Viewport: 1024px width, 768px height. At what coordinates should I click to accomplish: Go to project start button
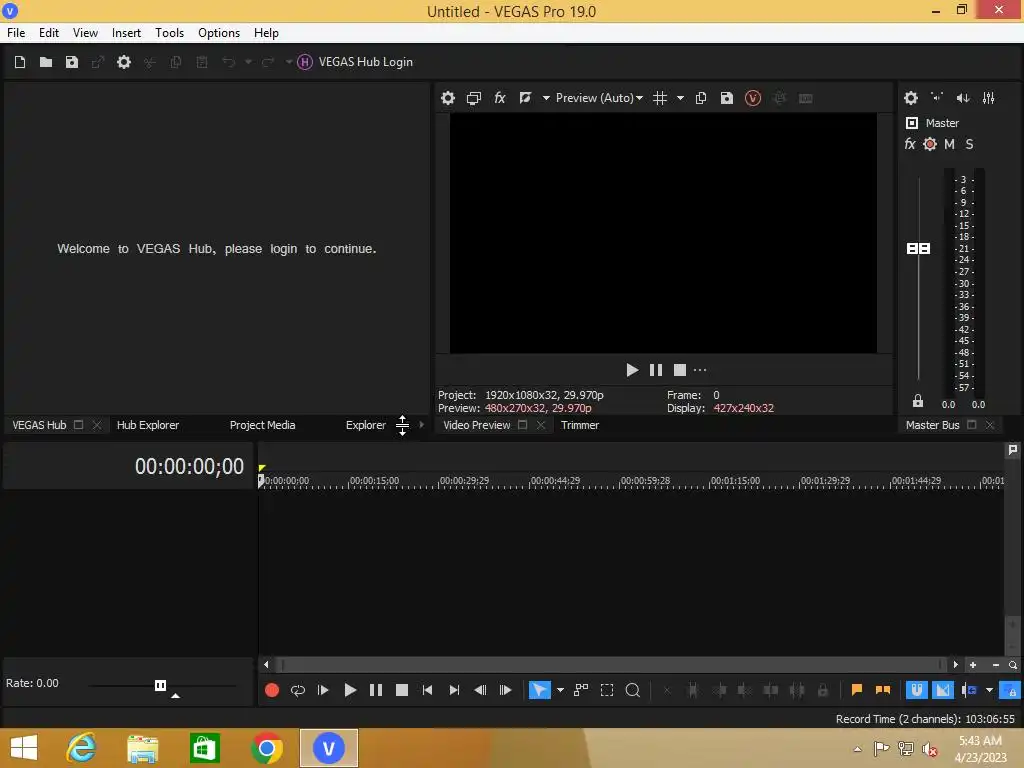pyautogui.click(x=428, y=690)
